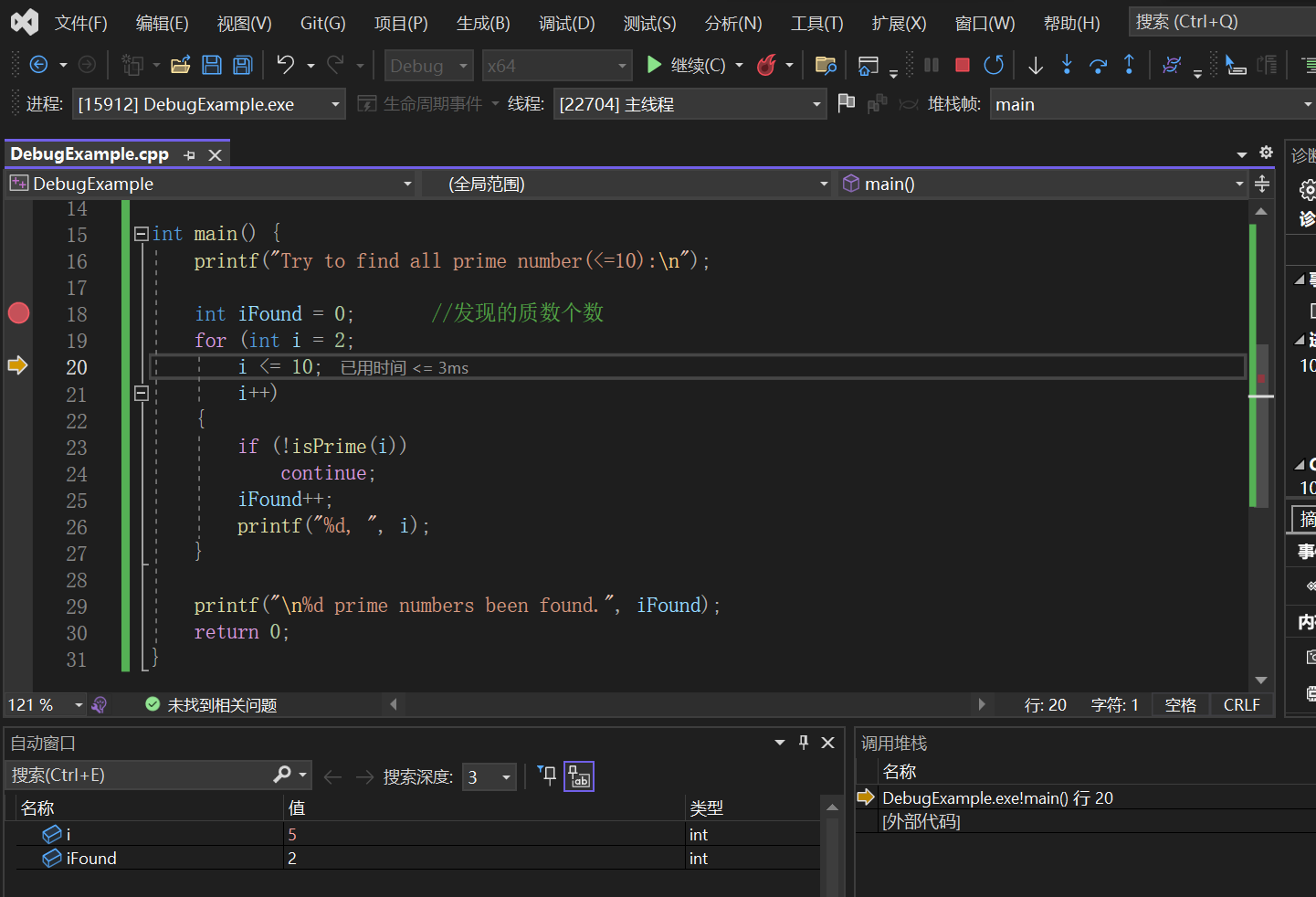
Task: Continue debugging with green play button
Action: tap(654, 65)
